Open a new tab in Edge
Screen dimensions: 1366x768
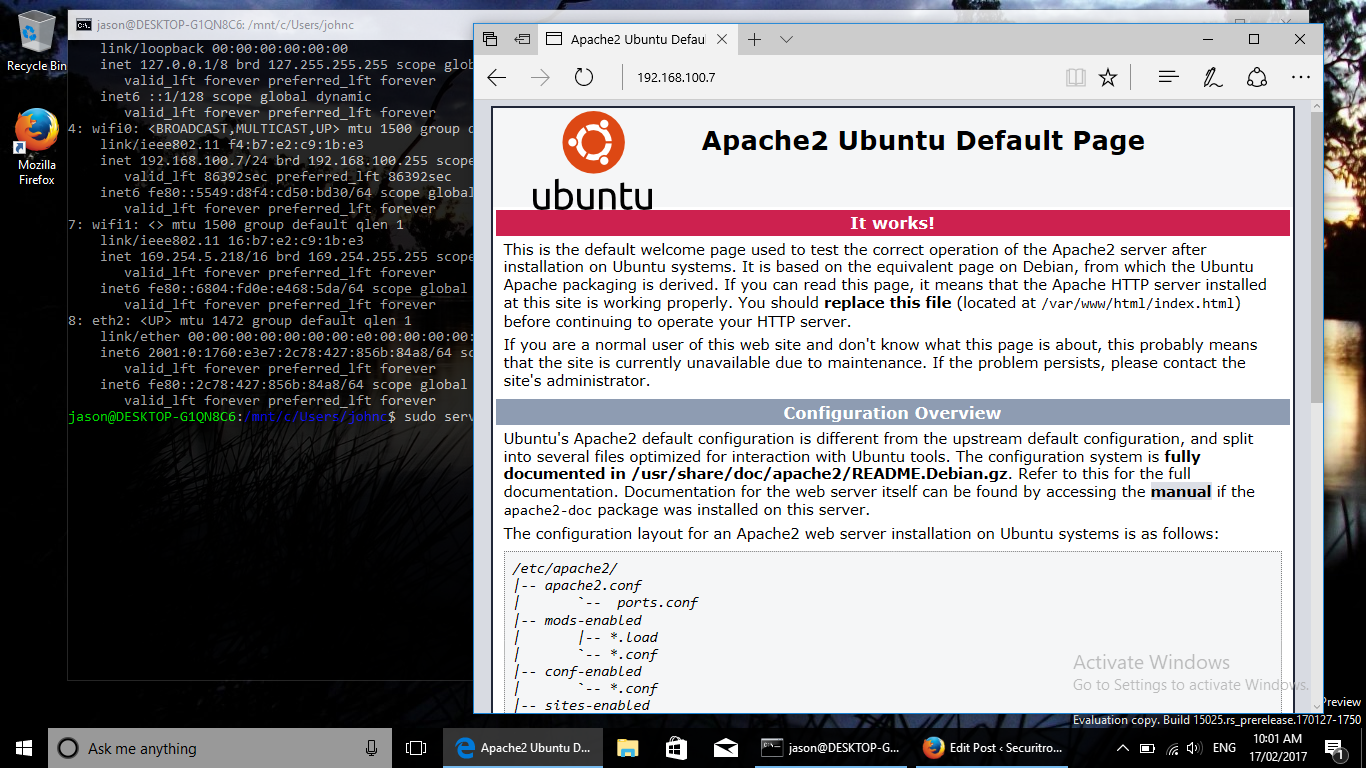pos(755,39)
